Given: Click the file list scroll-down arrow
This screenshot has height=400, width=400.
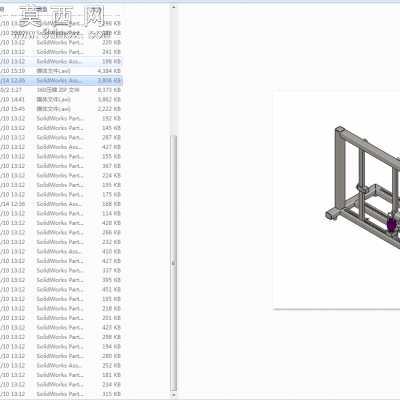Looking at the screenshot, I should pyautogui.click(x=173, y=395).
